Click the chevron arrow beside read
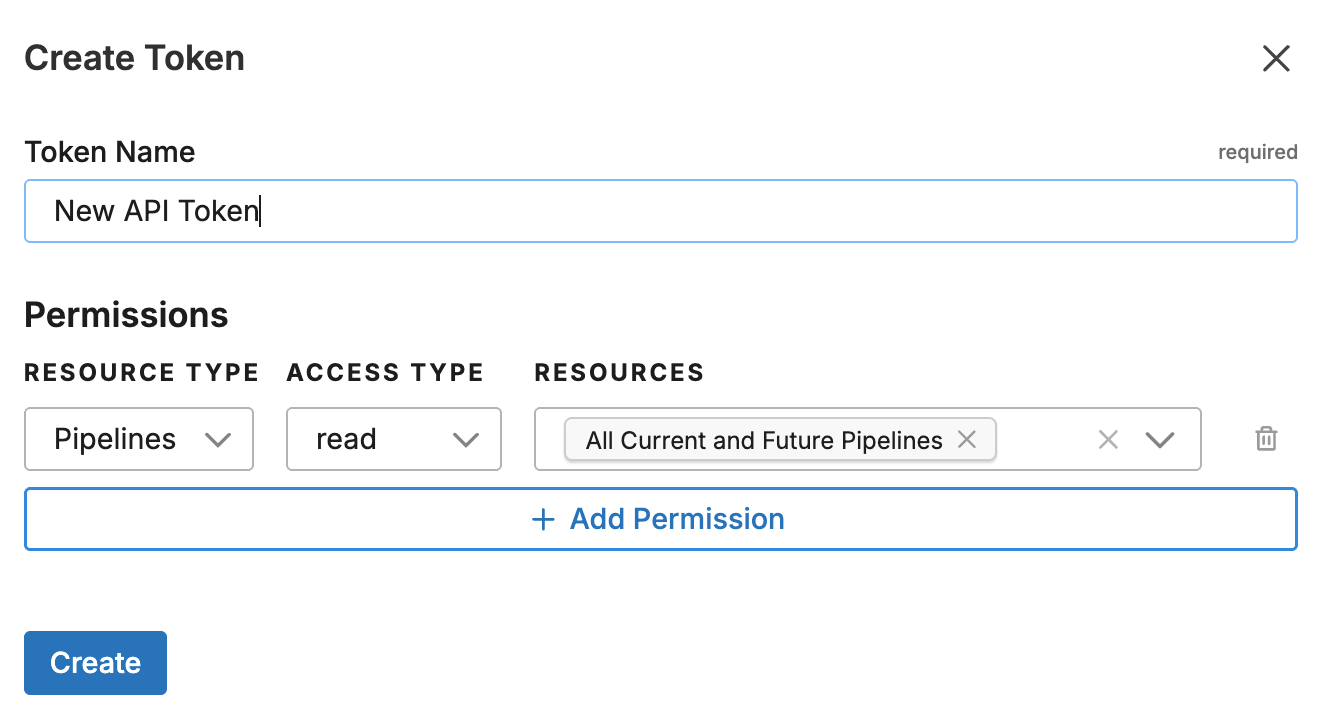This screenshot has height=716, width=1328. [466, 439]
